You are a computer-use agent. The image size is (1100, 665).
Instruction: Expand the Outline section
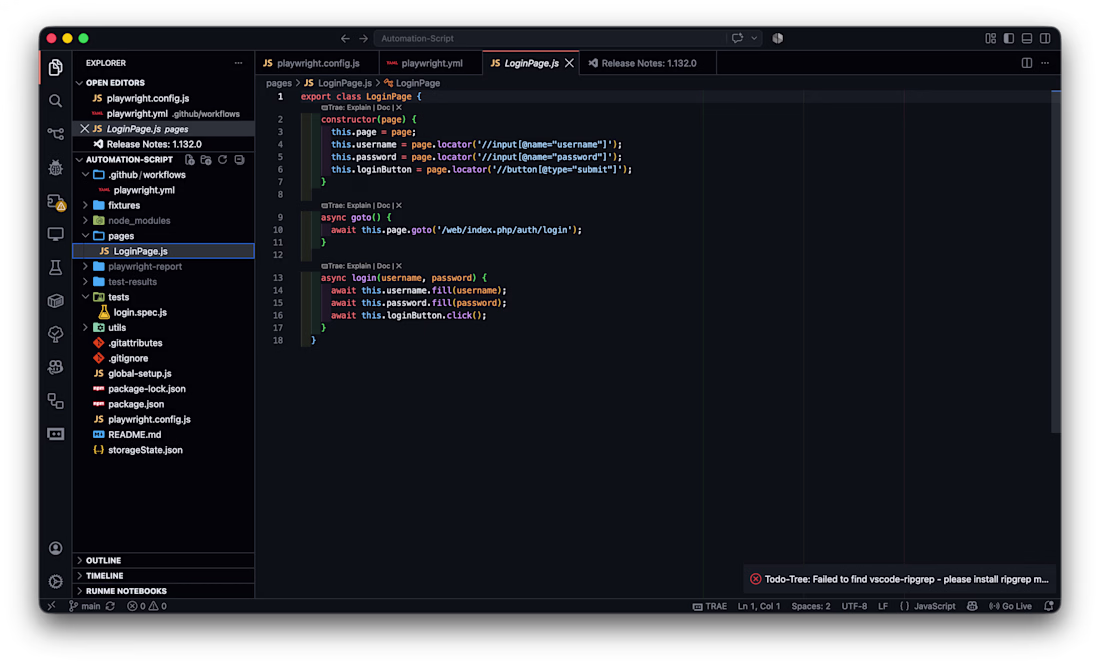click(x=163, y=560)
